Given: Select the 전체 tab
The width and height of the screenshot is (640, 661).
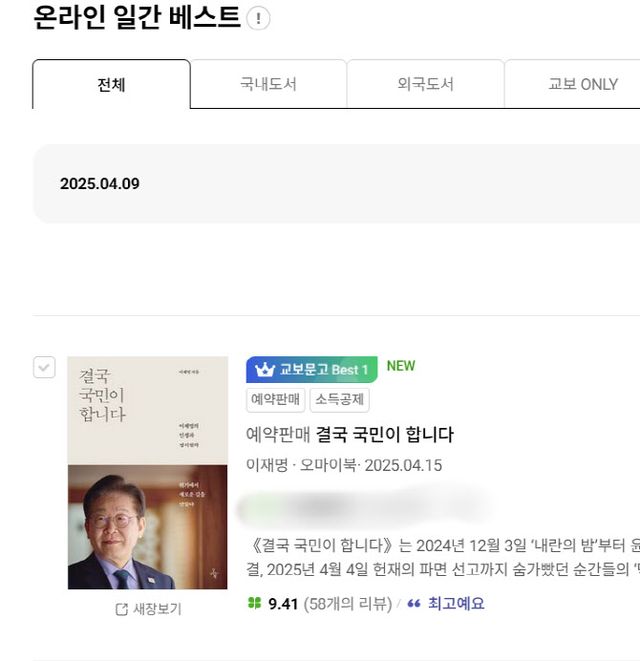Looking at the screenshot, I should [x=111, y=85].
